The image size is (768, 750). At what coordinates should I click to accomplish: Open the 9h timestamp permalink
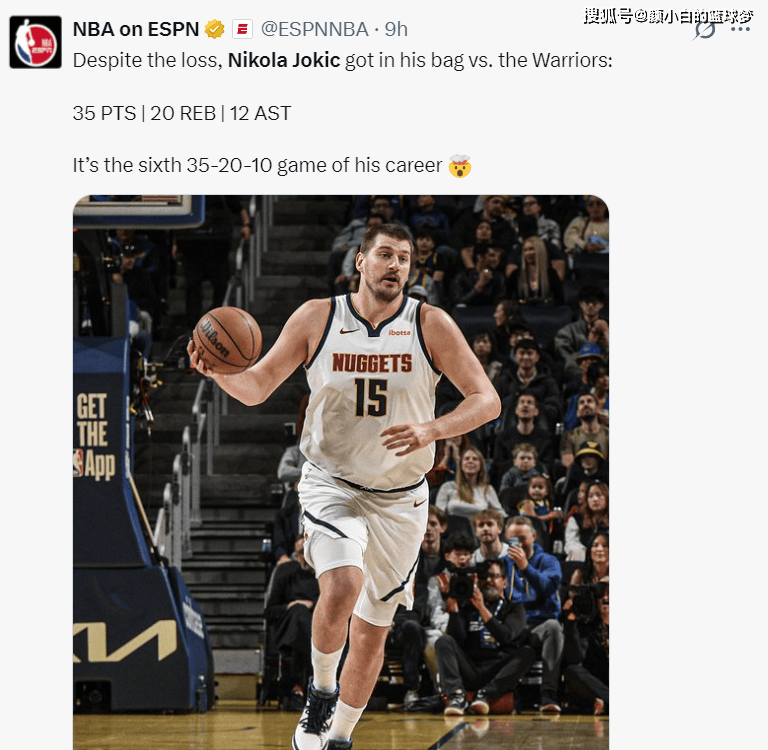(x=396, y=29)
